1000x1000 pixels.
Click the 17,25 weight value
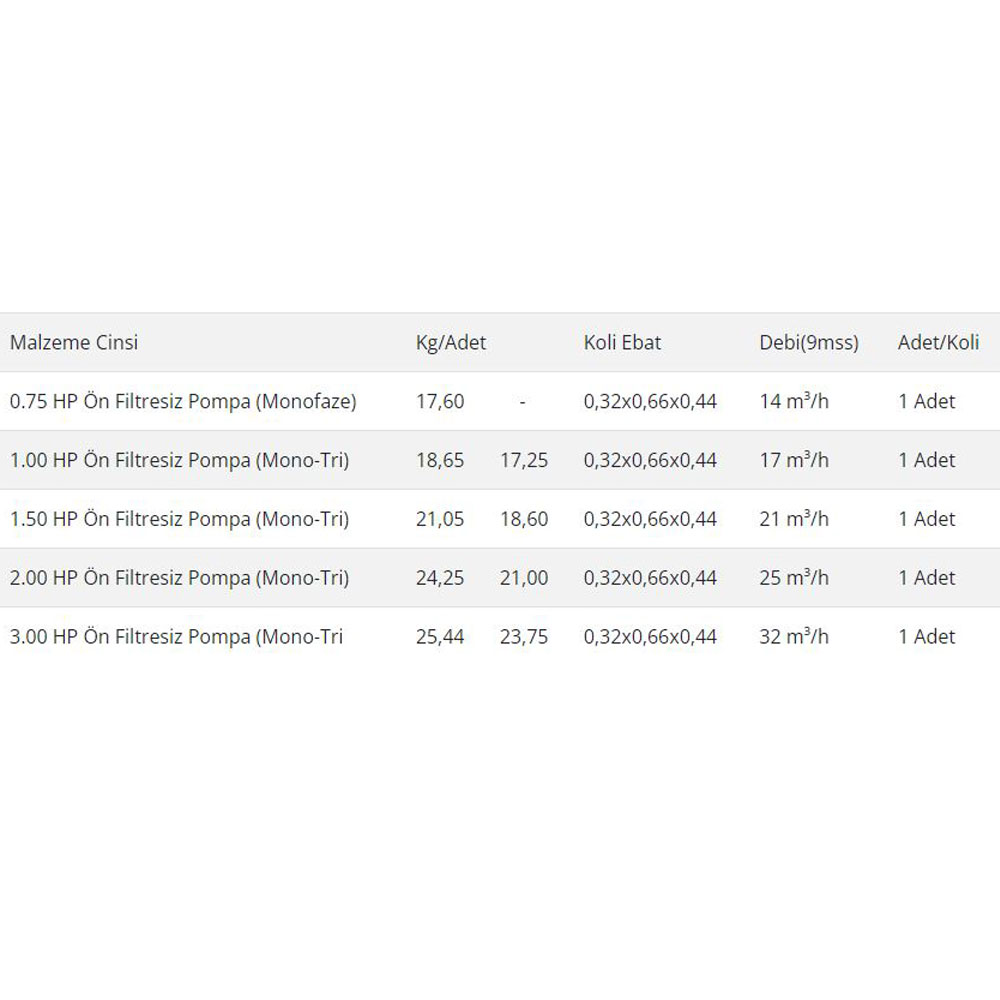[x=524, y=460]
